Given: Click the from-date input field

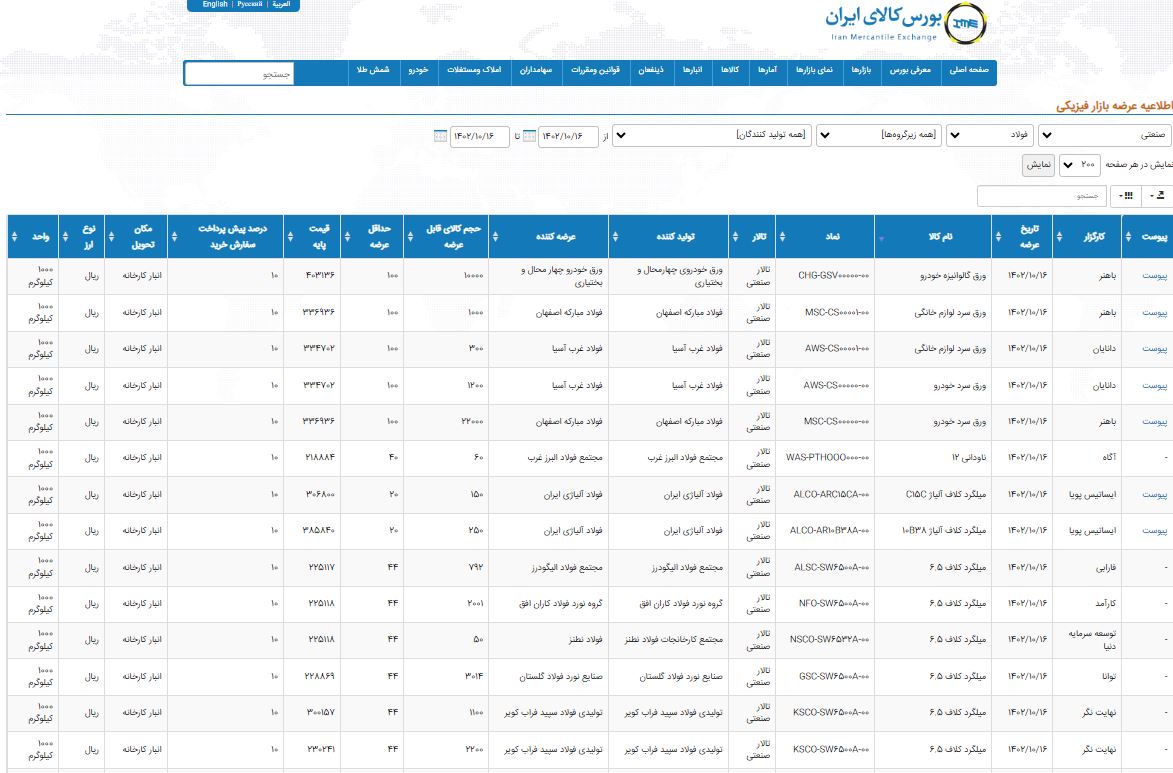Looking at the screenshot, I should [568, 136].
